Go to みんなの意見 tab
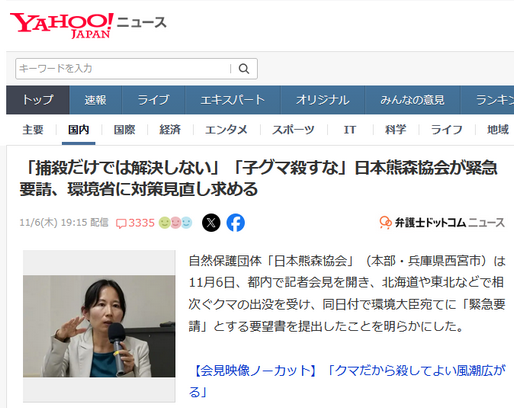Viewport: 514px width, 408px height. 413,100
